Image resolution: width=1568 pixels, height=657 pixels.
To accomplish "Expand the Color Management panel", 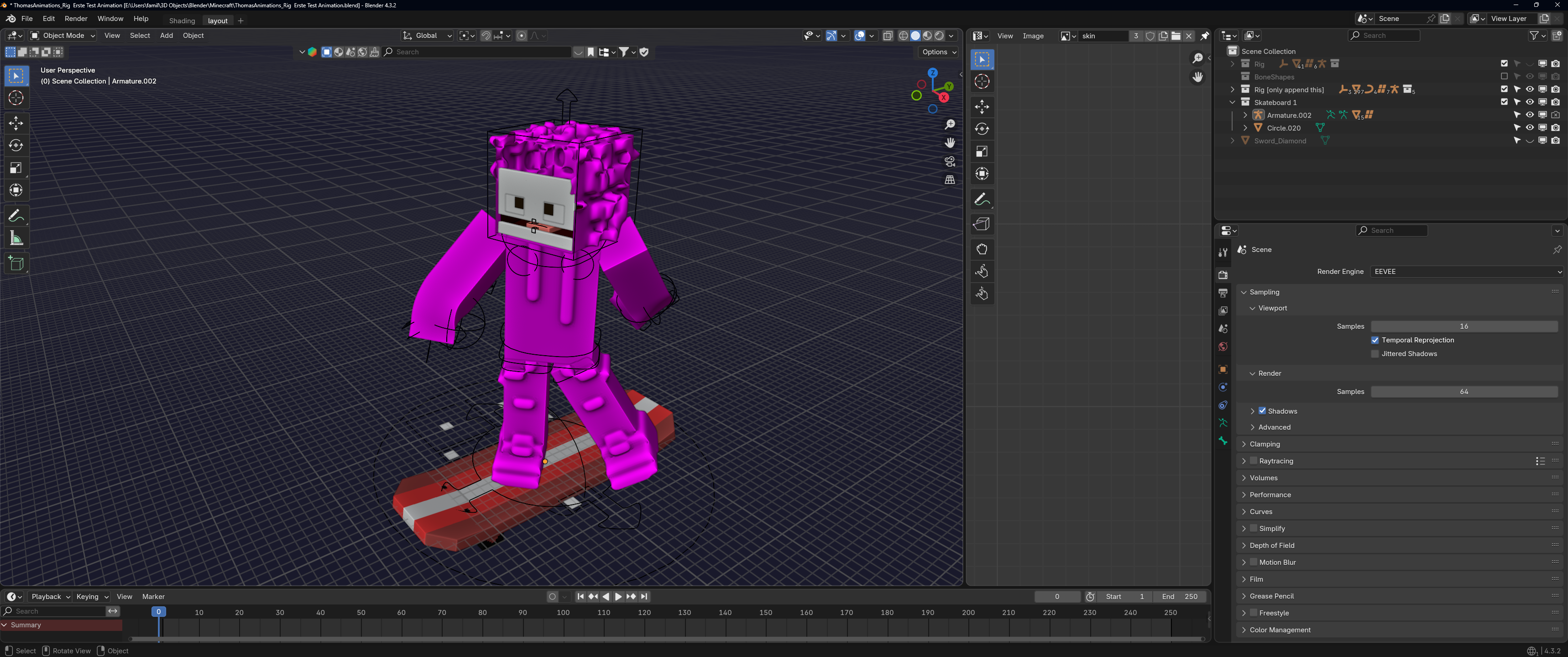I will click(1280, 630).
